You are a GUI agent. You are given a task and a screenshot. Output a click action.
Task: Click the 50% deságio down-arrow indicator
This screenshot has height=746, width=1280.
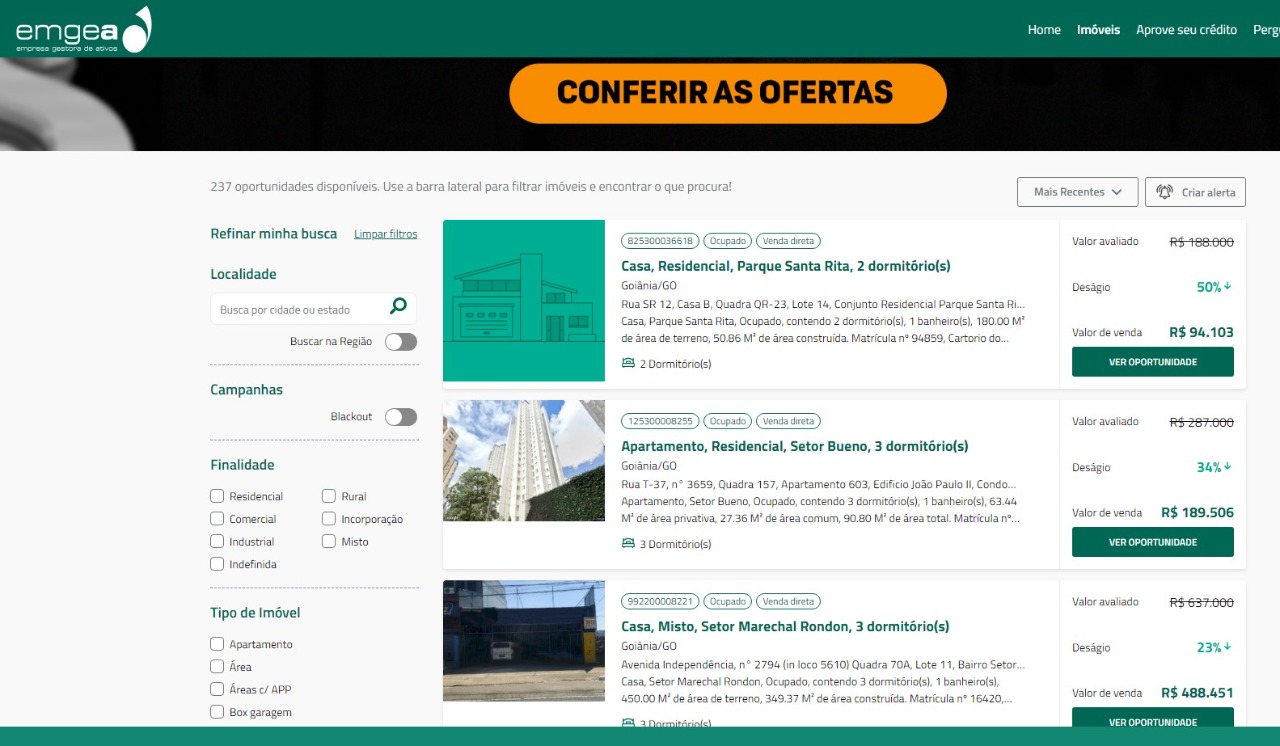tap(1227, 287)
